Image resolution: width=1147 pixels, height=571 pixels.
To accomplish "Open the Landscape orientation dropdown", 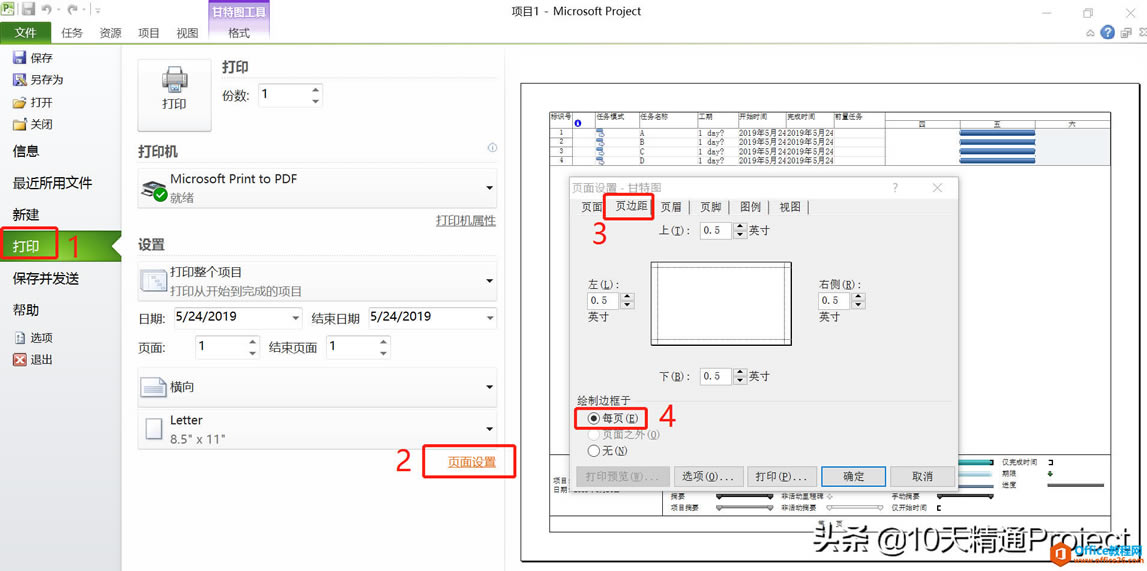I will click(317, 387).
